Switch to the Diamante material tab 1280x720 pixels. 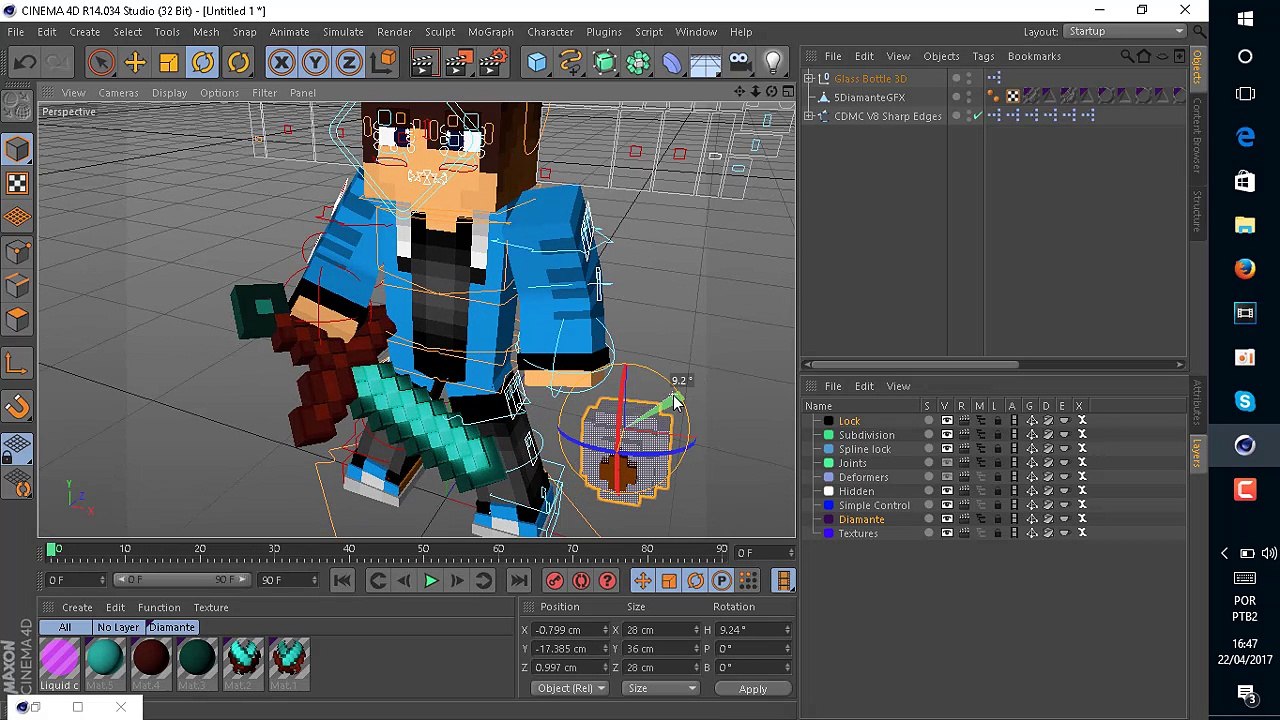tap(172, 627)
